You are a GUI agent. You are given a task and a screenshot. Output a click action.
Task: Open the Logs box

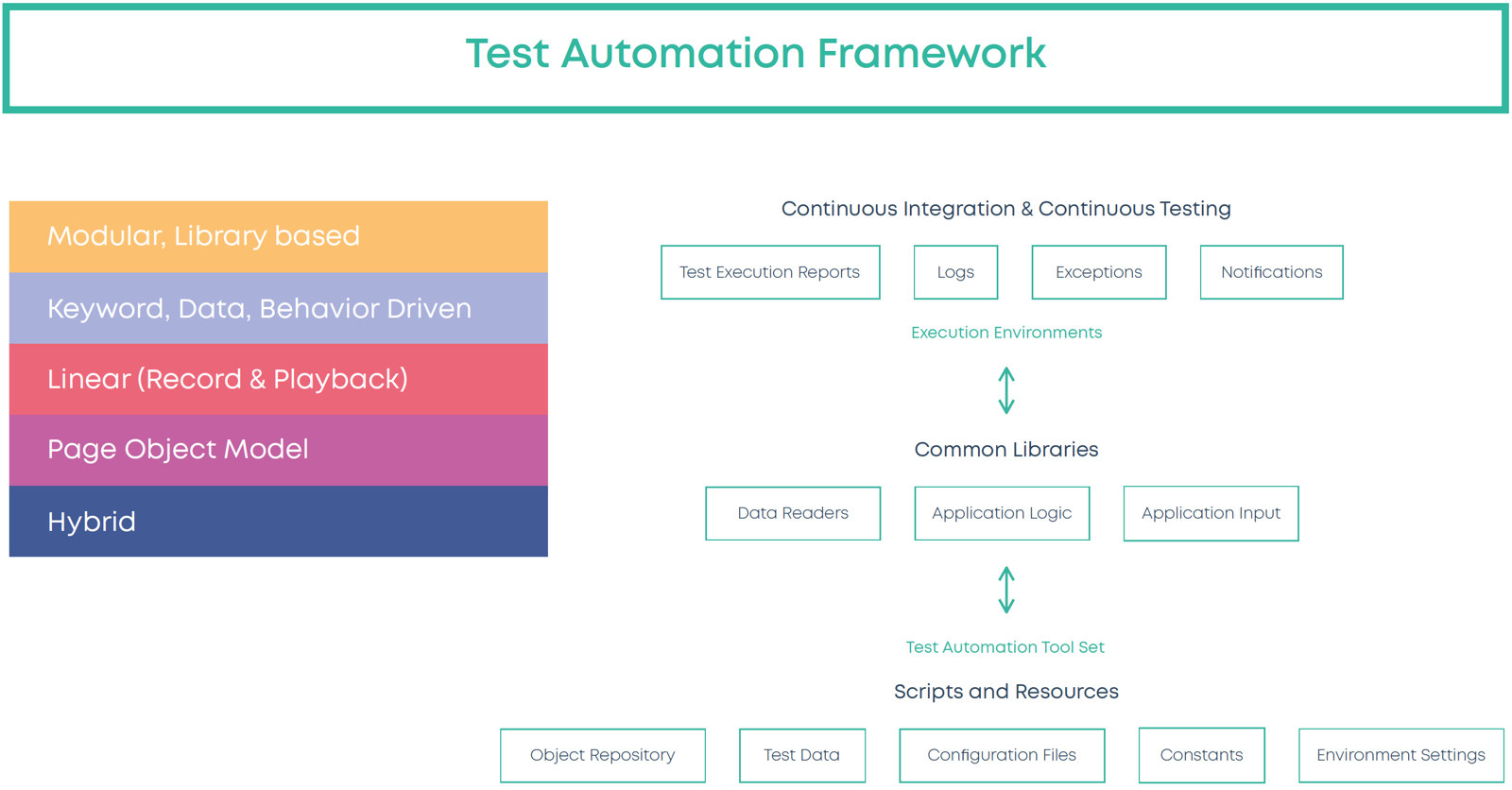[955, 272]
